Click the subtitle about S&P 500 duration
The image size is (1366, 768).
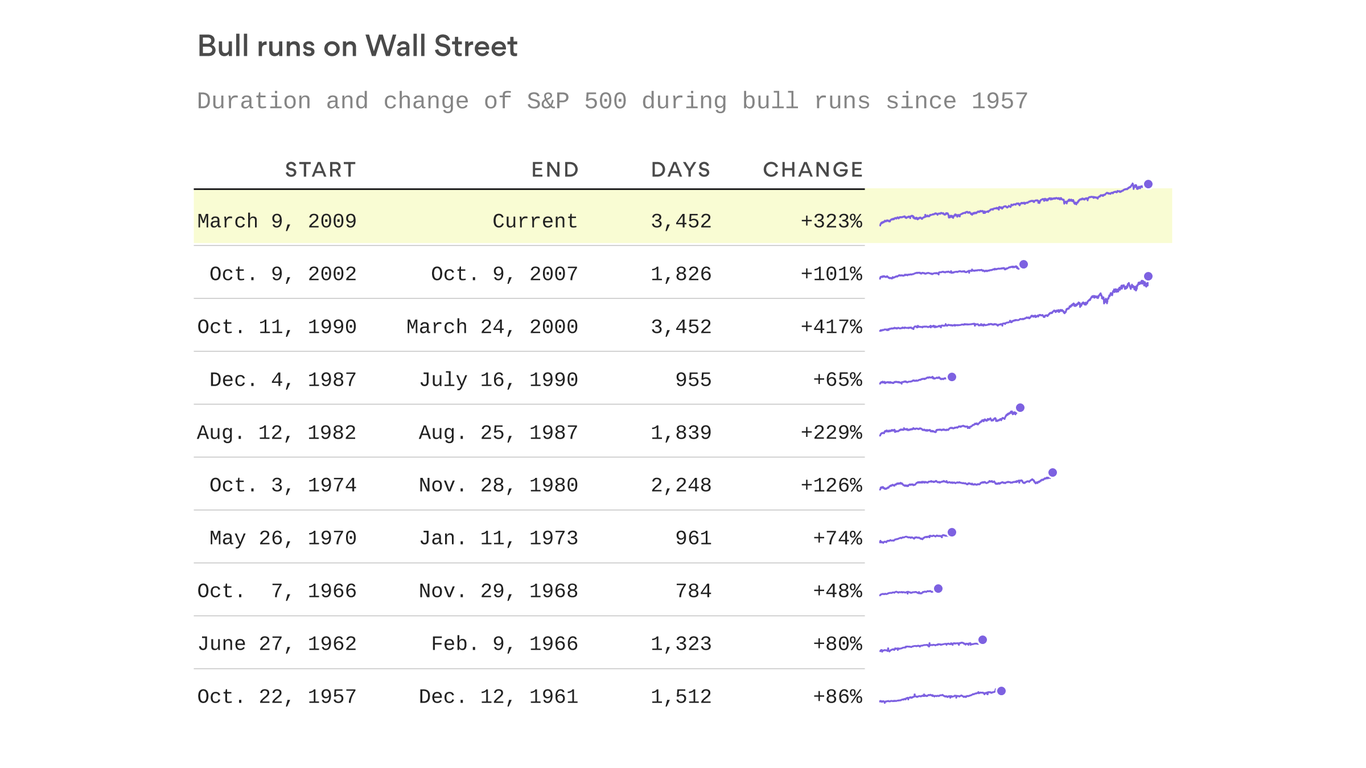[612, 101]
